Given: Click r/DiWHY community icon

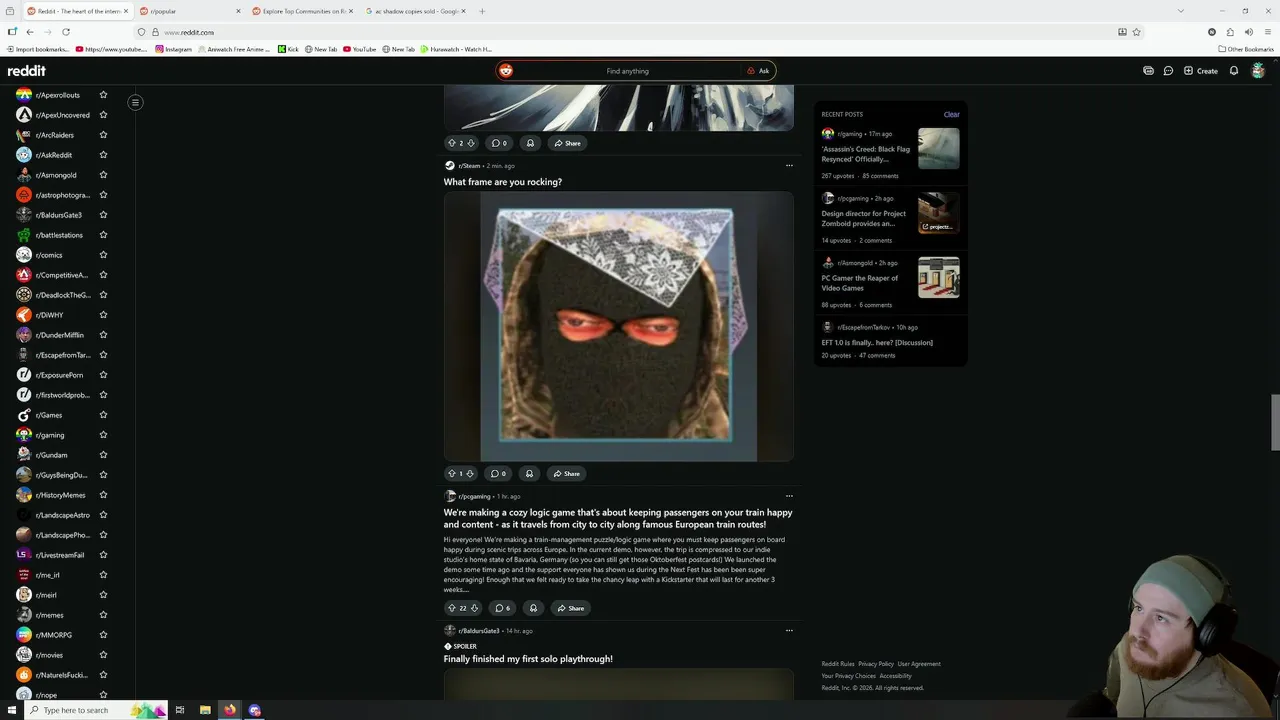Looking at the screenshot, I should pos(24,315).
